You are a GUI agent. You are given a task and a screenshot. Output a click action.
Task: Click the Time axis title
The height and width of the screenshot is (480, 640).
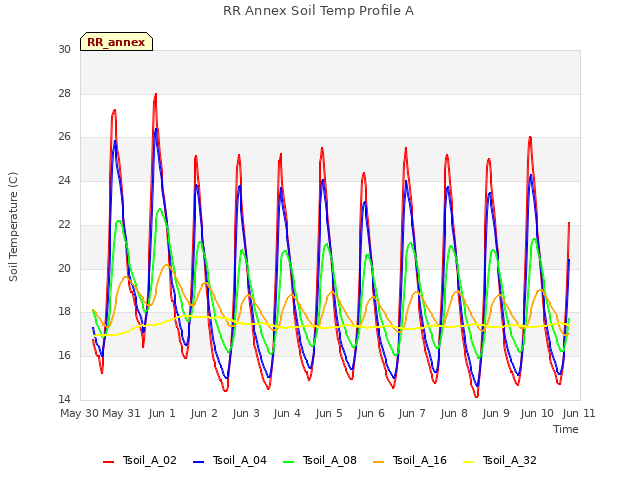[566, 429]
